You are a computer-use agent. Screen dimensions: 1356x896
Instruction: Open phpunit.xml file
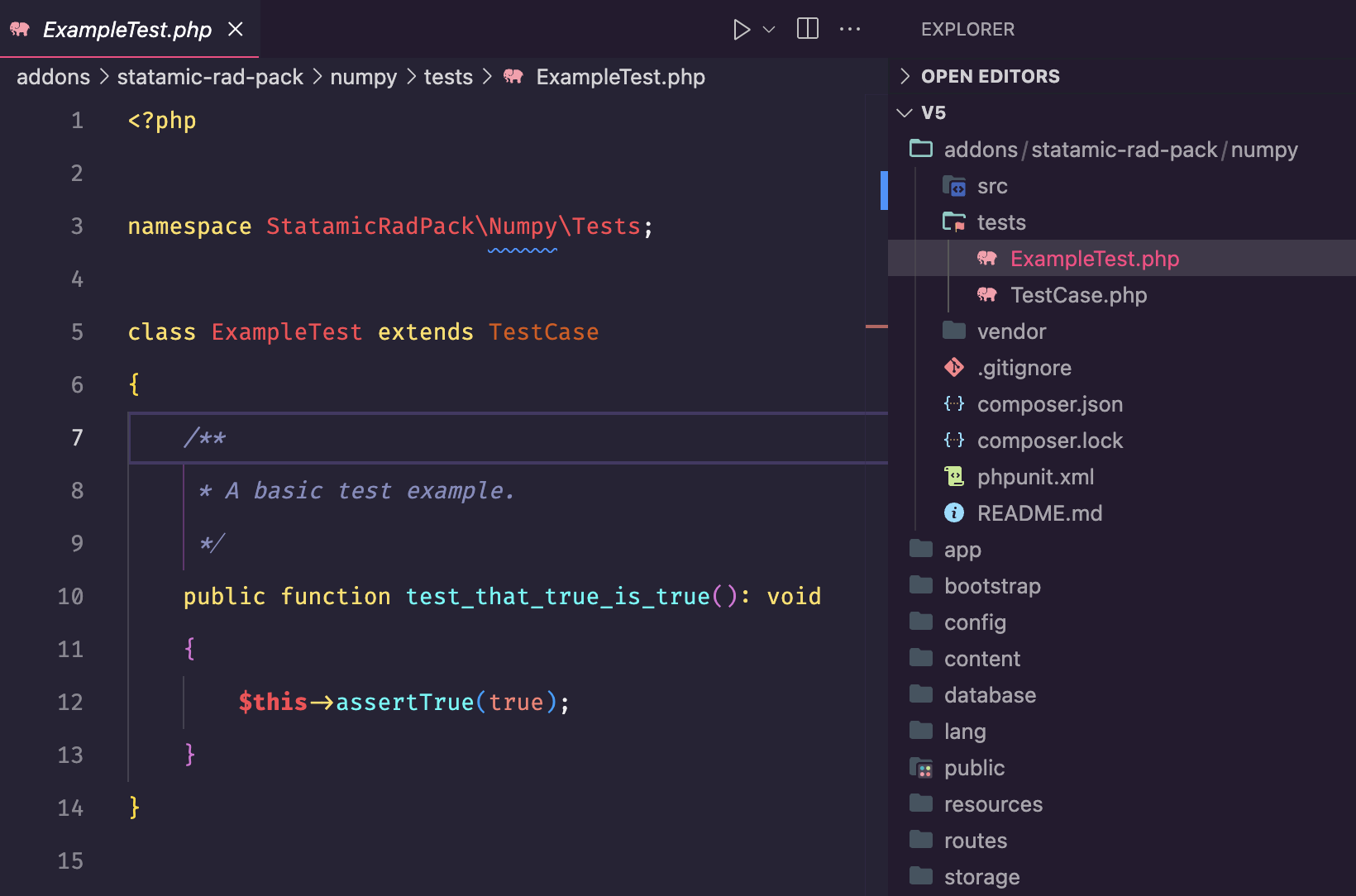1122,476
